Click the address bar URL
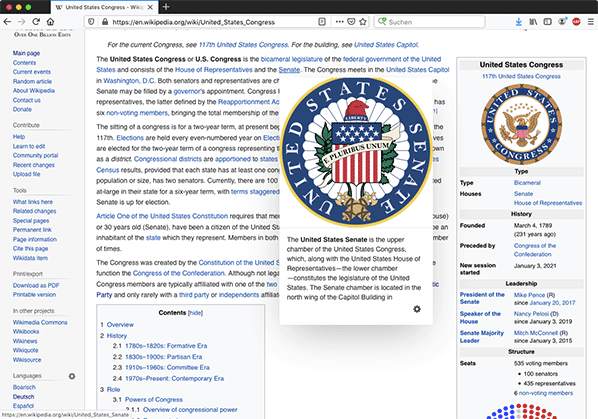The width and height of the screenshot is (598, 419). point(193,22)
